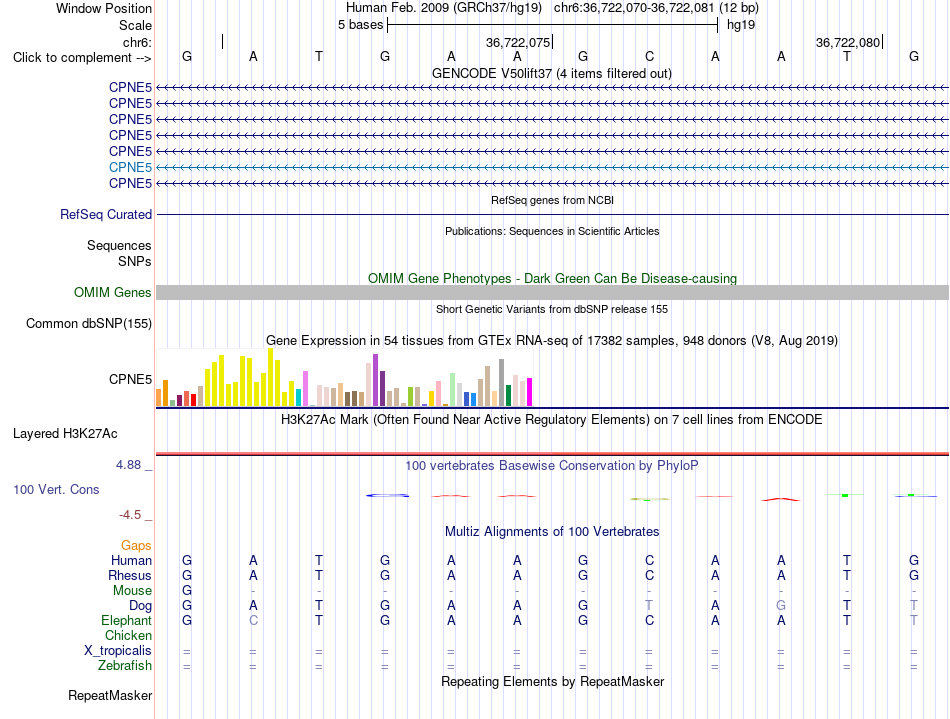
Task: Open 'Short Genetic Variants from dbSNP release 155'
Action: [552, 309]
